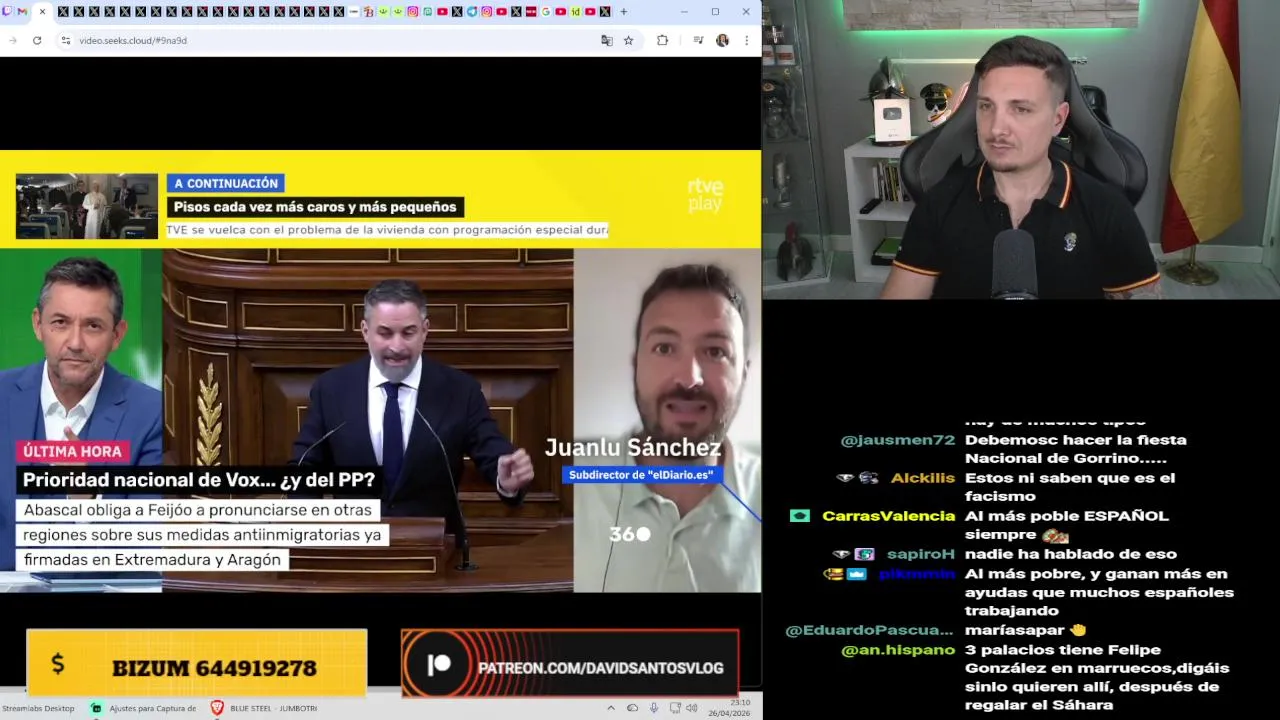Click the 'ÚLTIMA HORA' red label

(72, 451)
